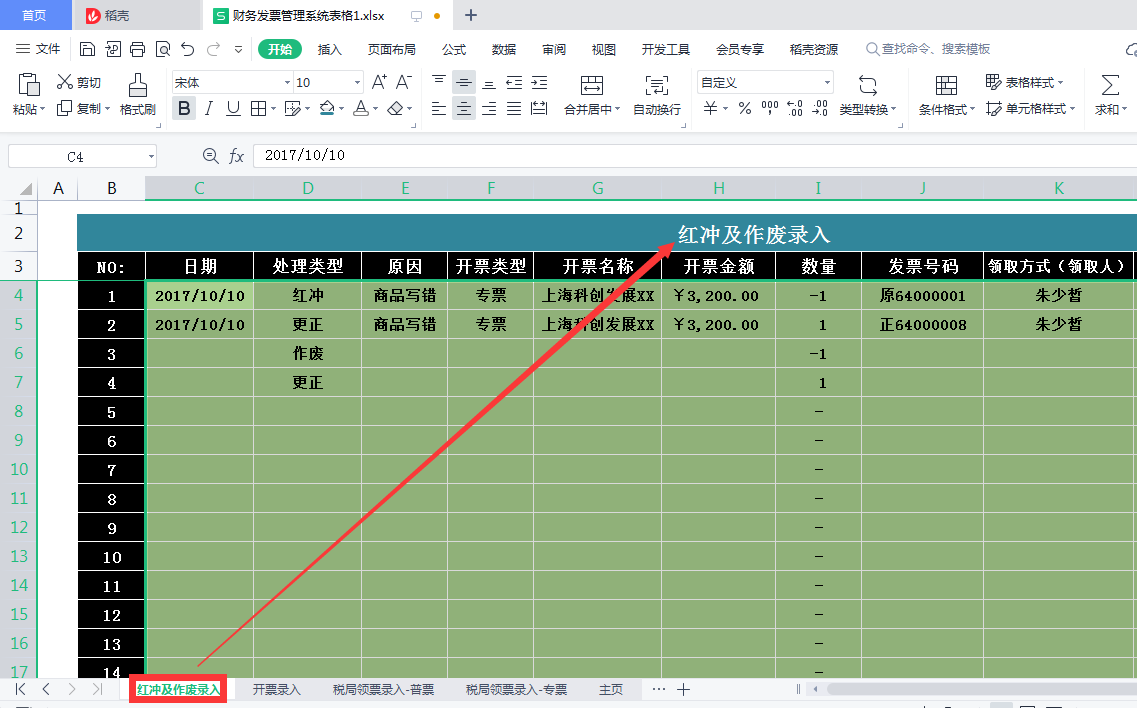The height and width of the screenshot is (708, 1137).
Task: Toggle Top align
Action: click(439, 82)
